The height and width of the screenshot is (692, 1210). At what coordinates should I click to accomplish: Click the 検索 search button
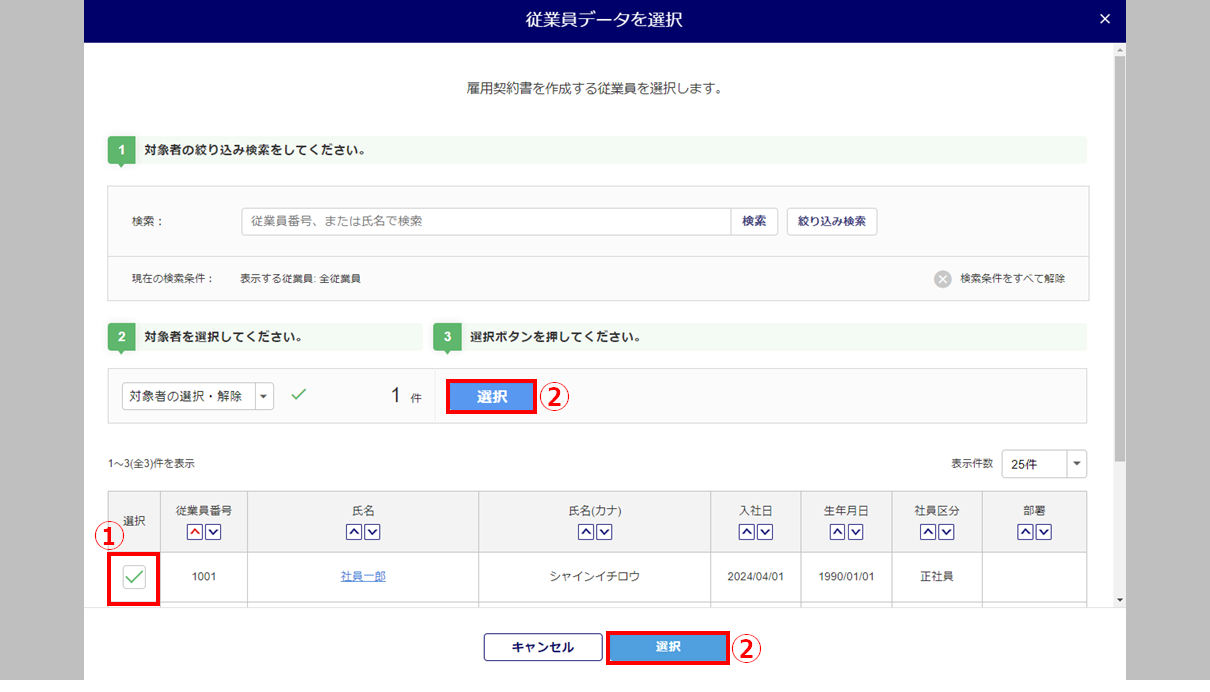click(754, 221)
